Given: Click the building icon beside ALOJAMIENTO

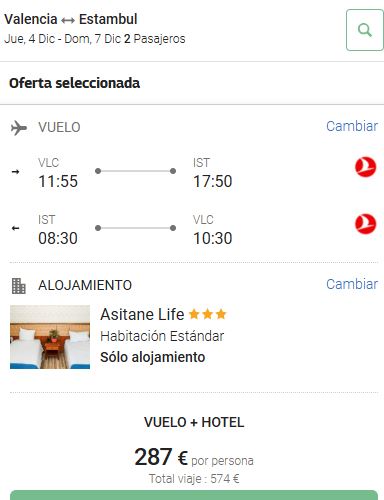Looking at the screenshot, I should pos(18,286).
